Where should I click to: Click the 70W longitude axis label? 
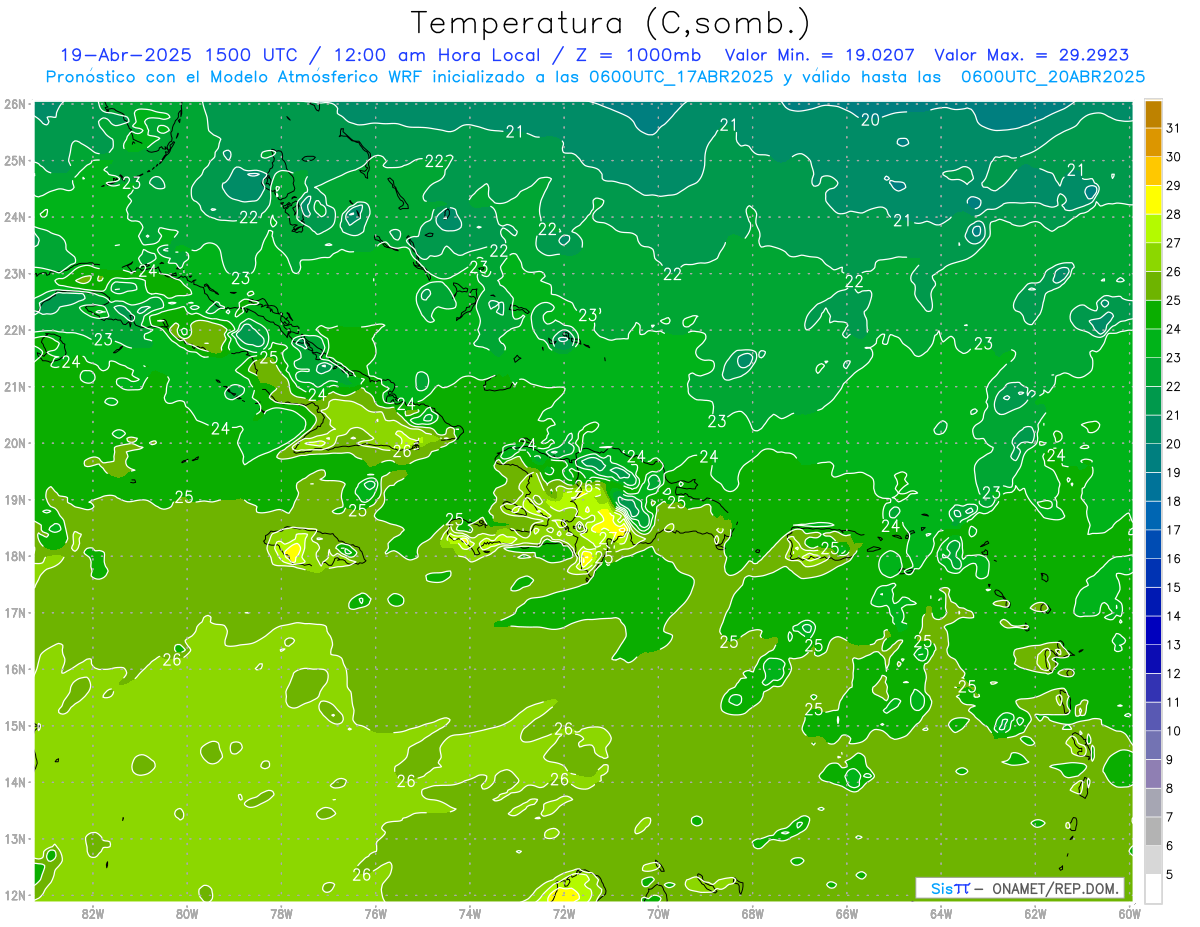pyautogui.click(x=658, y=913)
